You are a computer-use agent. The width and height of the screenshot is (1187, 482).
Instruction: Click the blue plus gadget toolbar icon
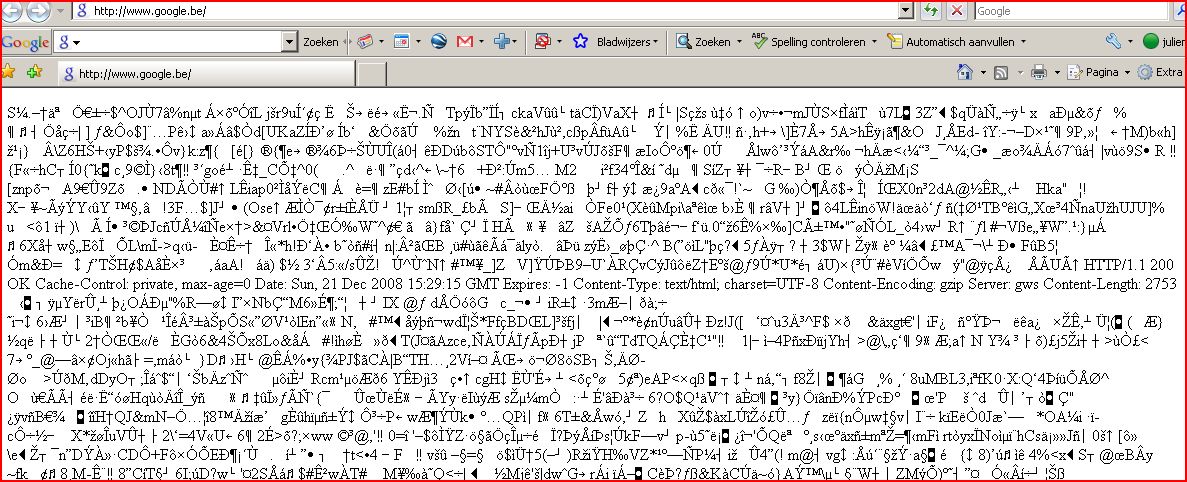[x=503, y=42]
